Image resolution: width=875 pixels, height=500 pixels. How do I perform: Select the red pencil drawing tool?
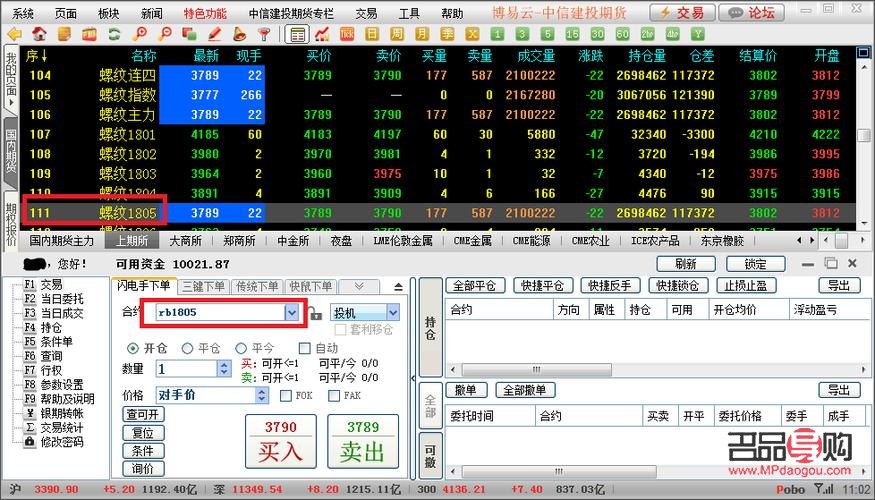click(x=214, y=35)
